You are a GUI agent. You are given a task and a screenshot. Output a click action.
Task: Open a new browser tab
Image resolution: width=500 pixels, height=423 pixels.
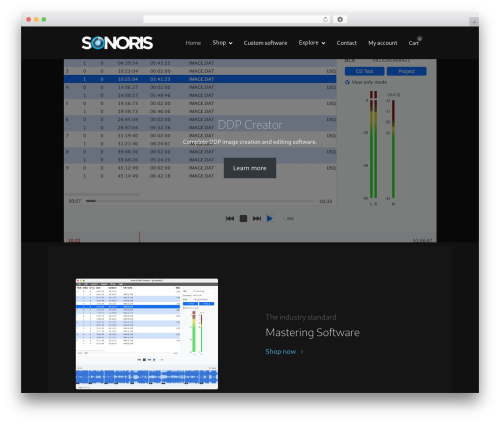point(474,22)
